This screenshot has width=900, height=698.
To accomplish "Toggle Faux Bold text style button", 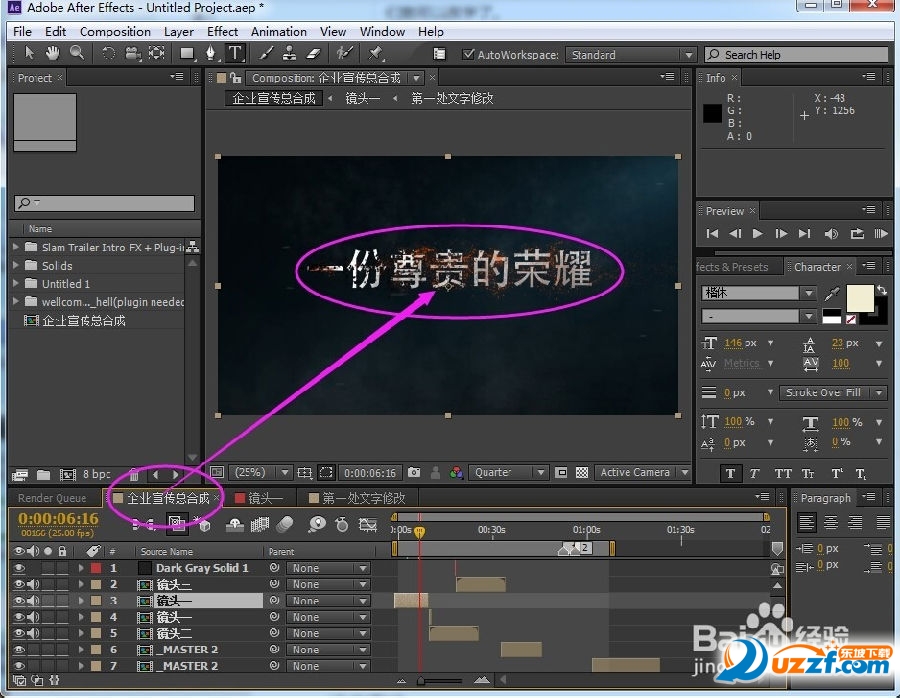I will (731, 474).
